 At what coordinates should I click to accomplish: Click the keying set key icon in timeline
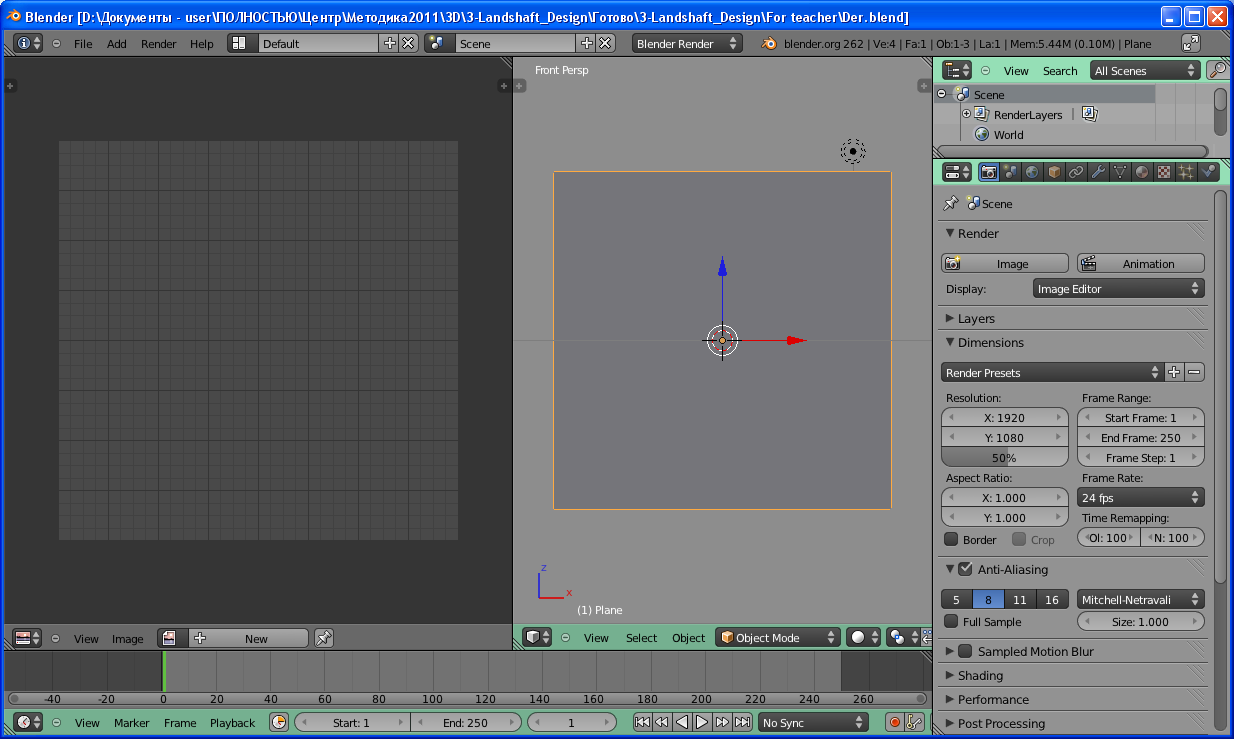pos(913,722)
